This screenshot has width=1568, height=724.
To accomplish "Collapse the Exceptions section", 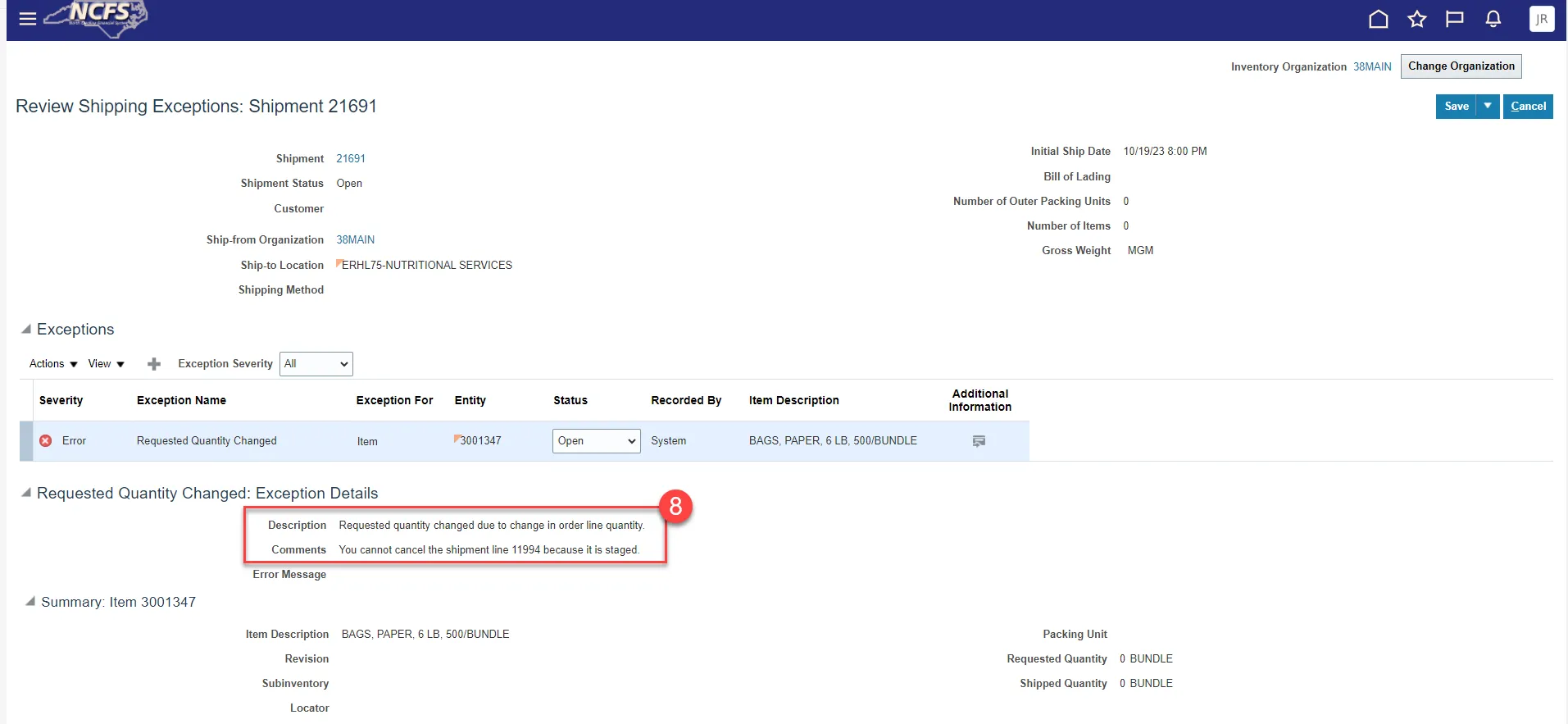I will tap(26, 329).
